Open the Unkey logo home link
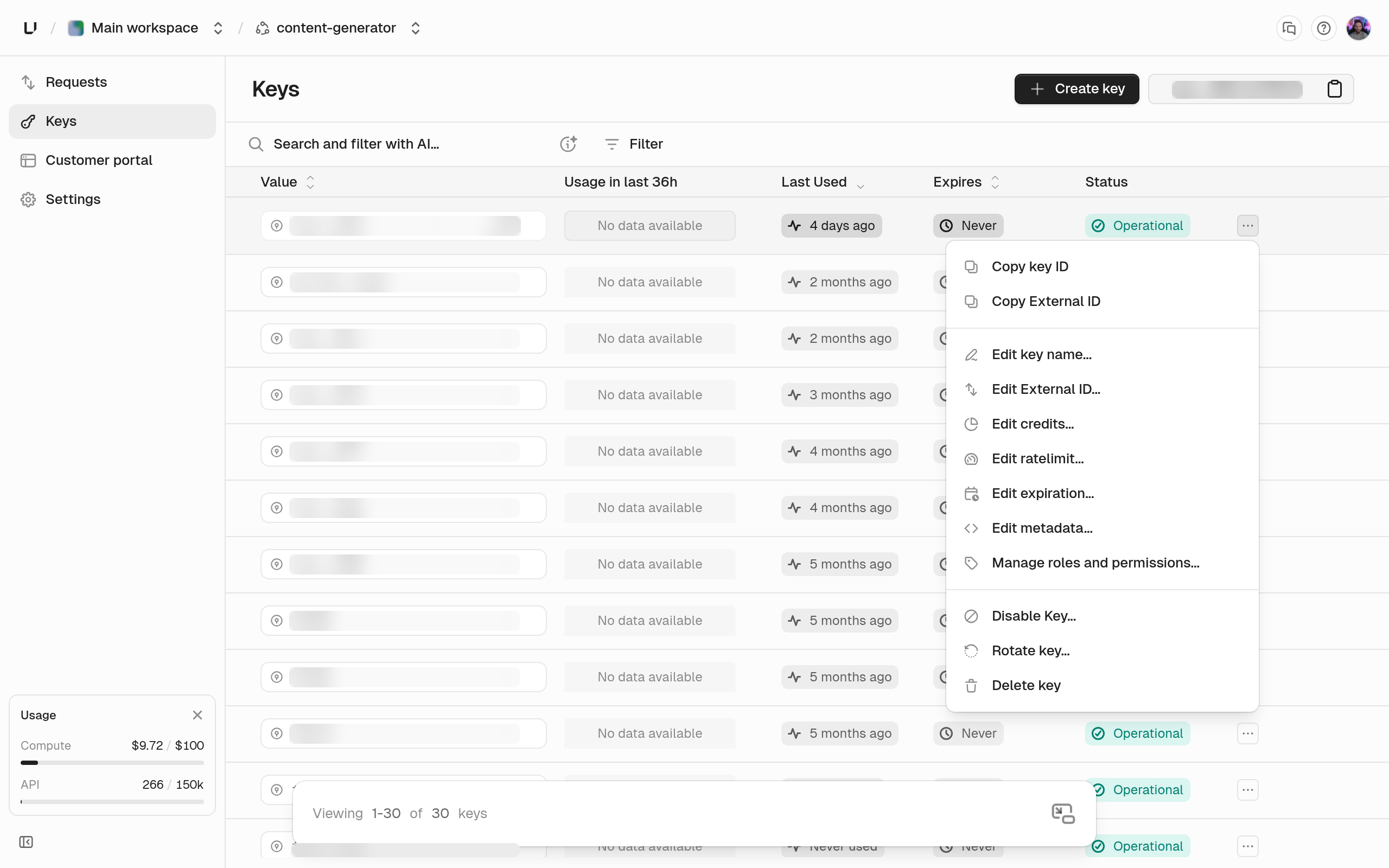1389x868 pixels. coord(30,28)
